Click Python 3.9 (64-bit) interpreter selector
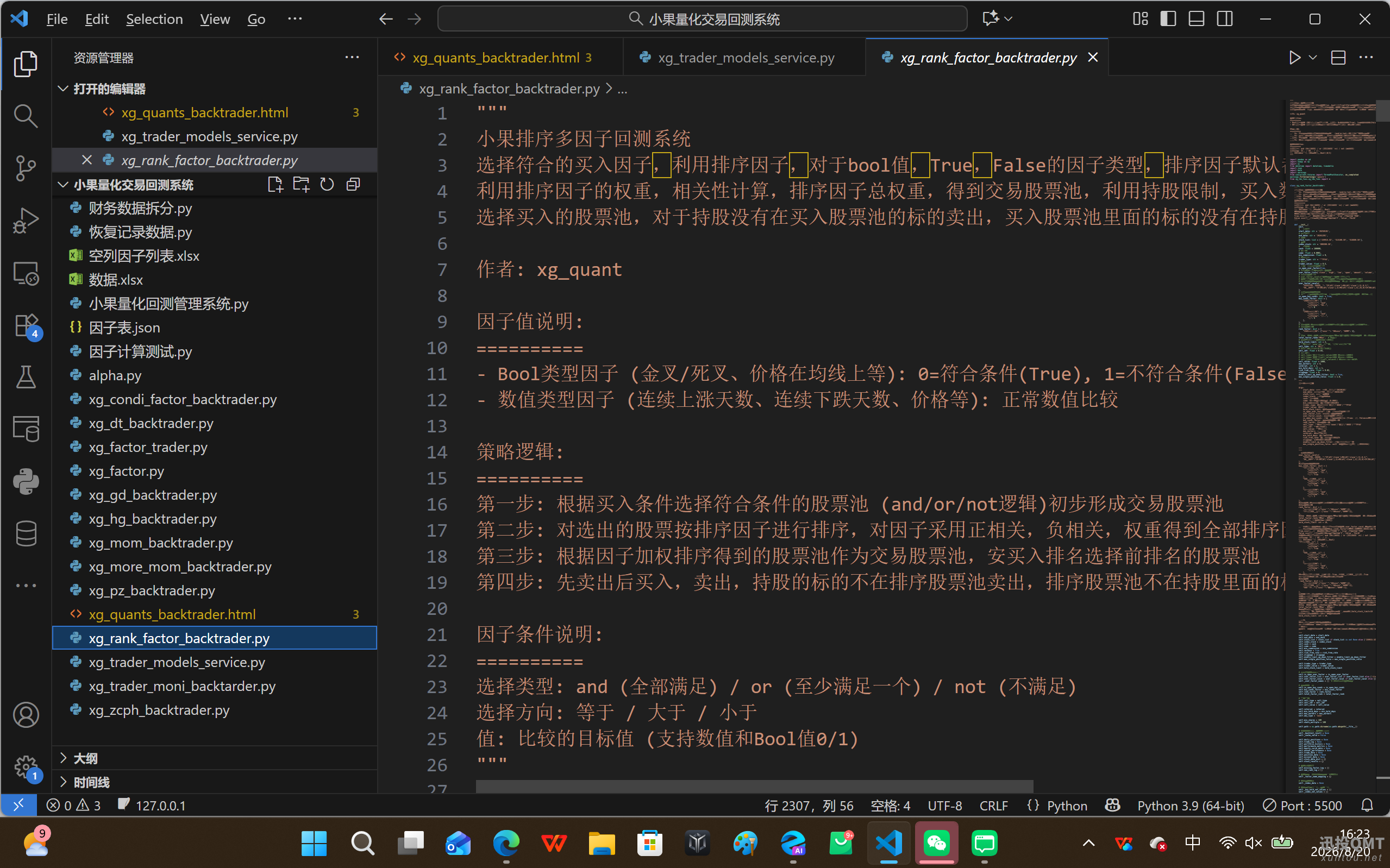 tap(1190, 805)
